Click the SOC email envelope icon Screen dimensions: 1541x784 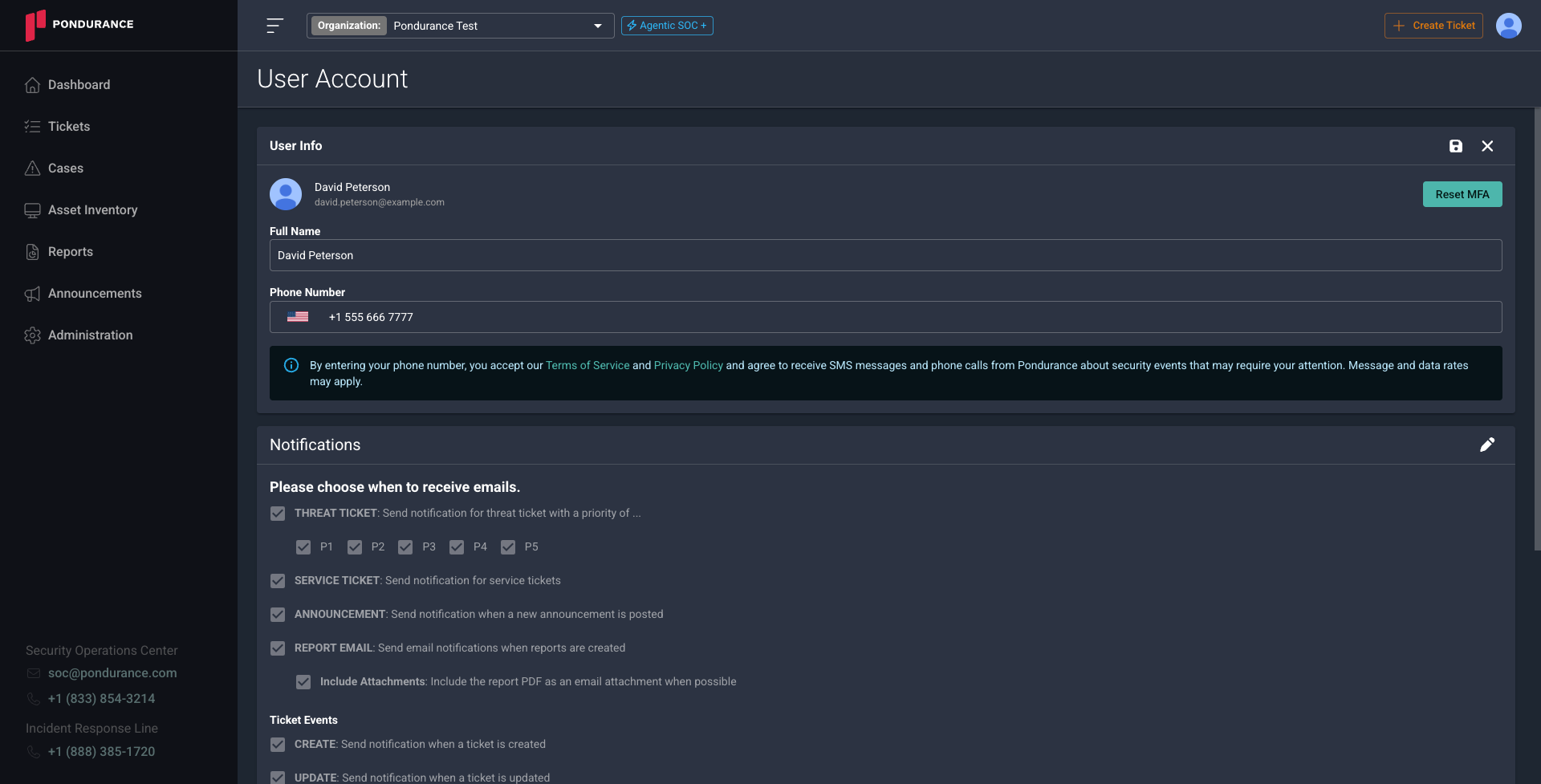[x=34, y=673]
